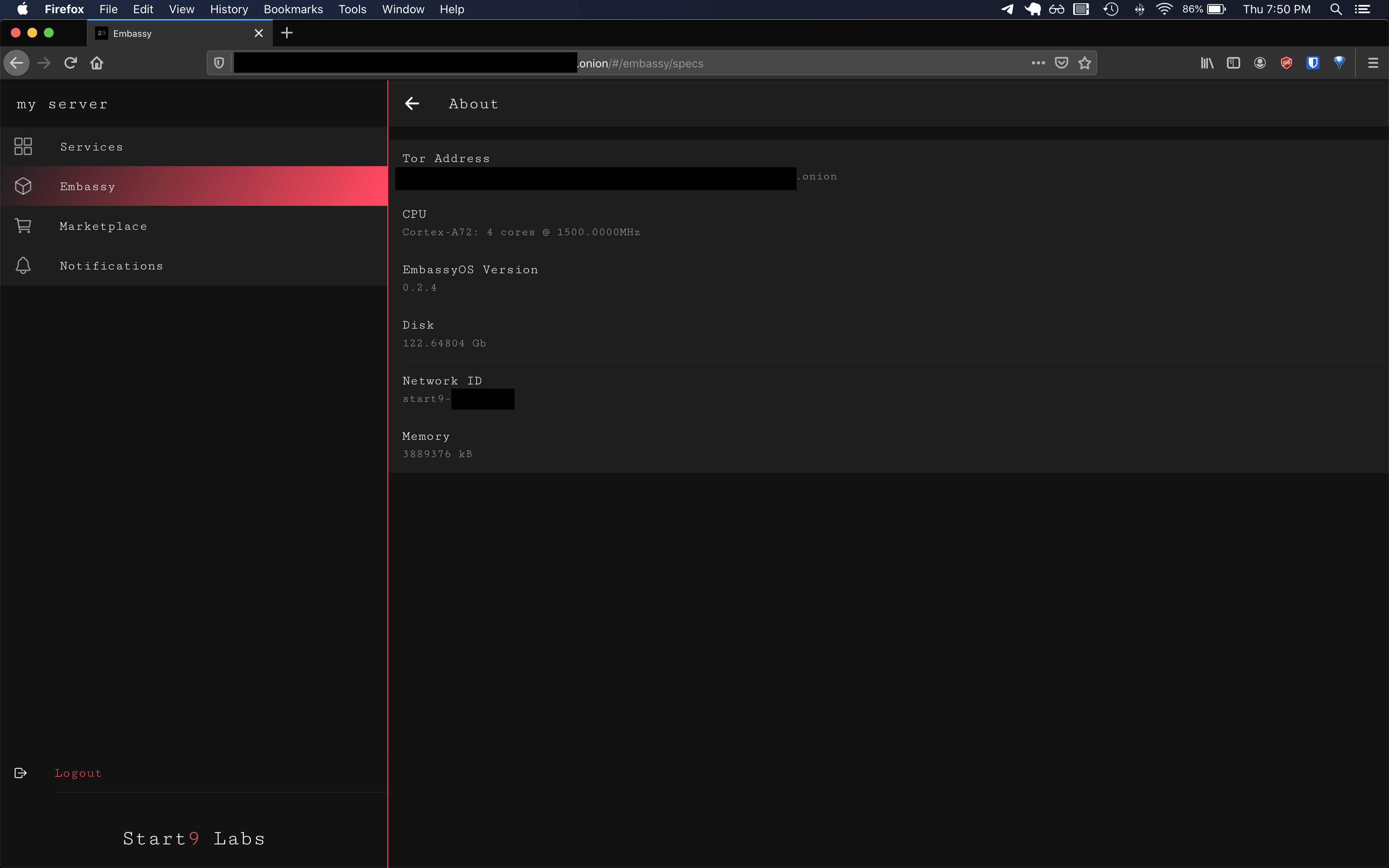
Task: Open the Library bookshelf dropdown
Action: 1206,63
